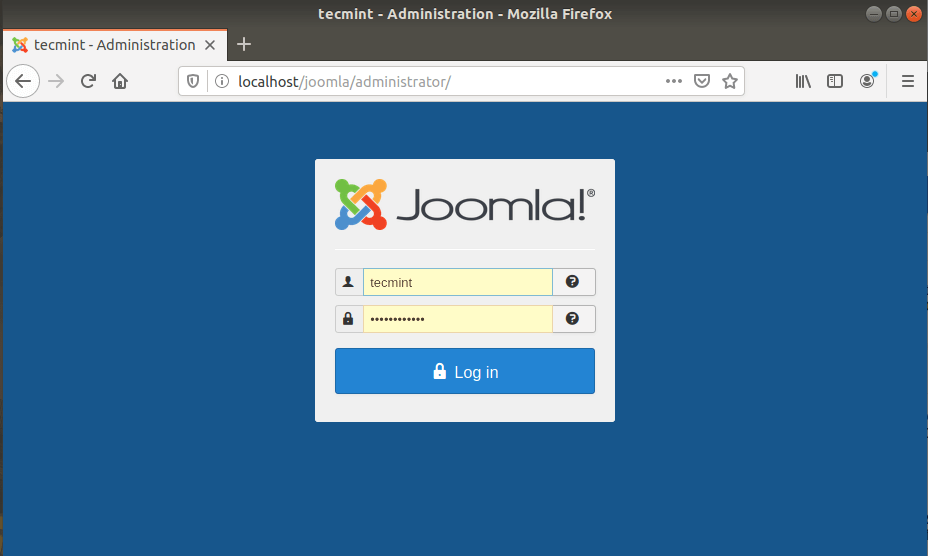Click the address bar URL
Viewport: 928px width, 556px height.
(x=344, y=82)
